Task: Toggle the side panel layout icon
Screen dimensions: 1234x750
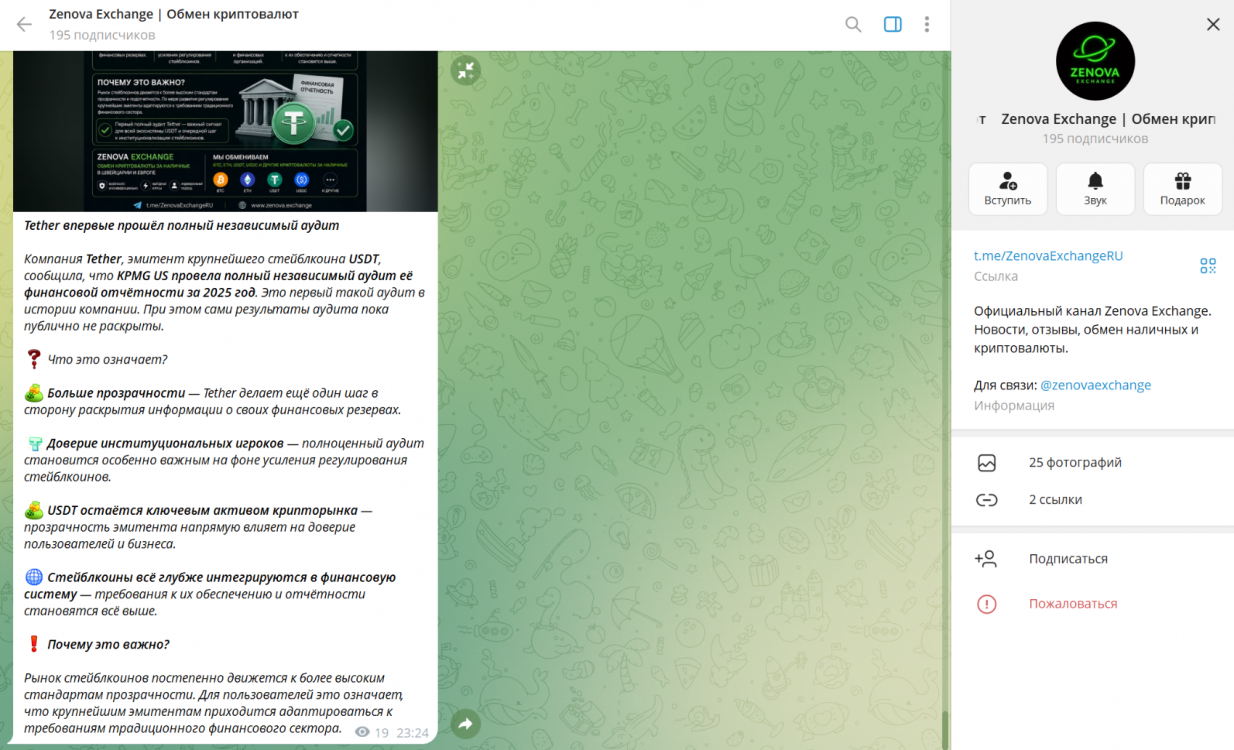Action: (x=893, y=24)
